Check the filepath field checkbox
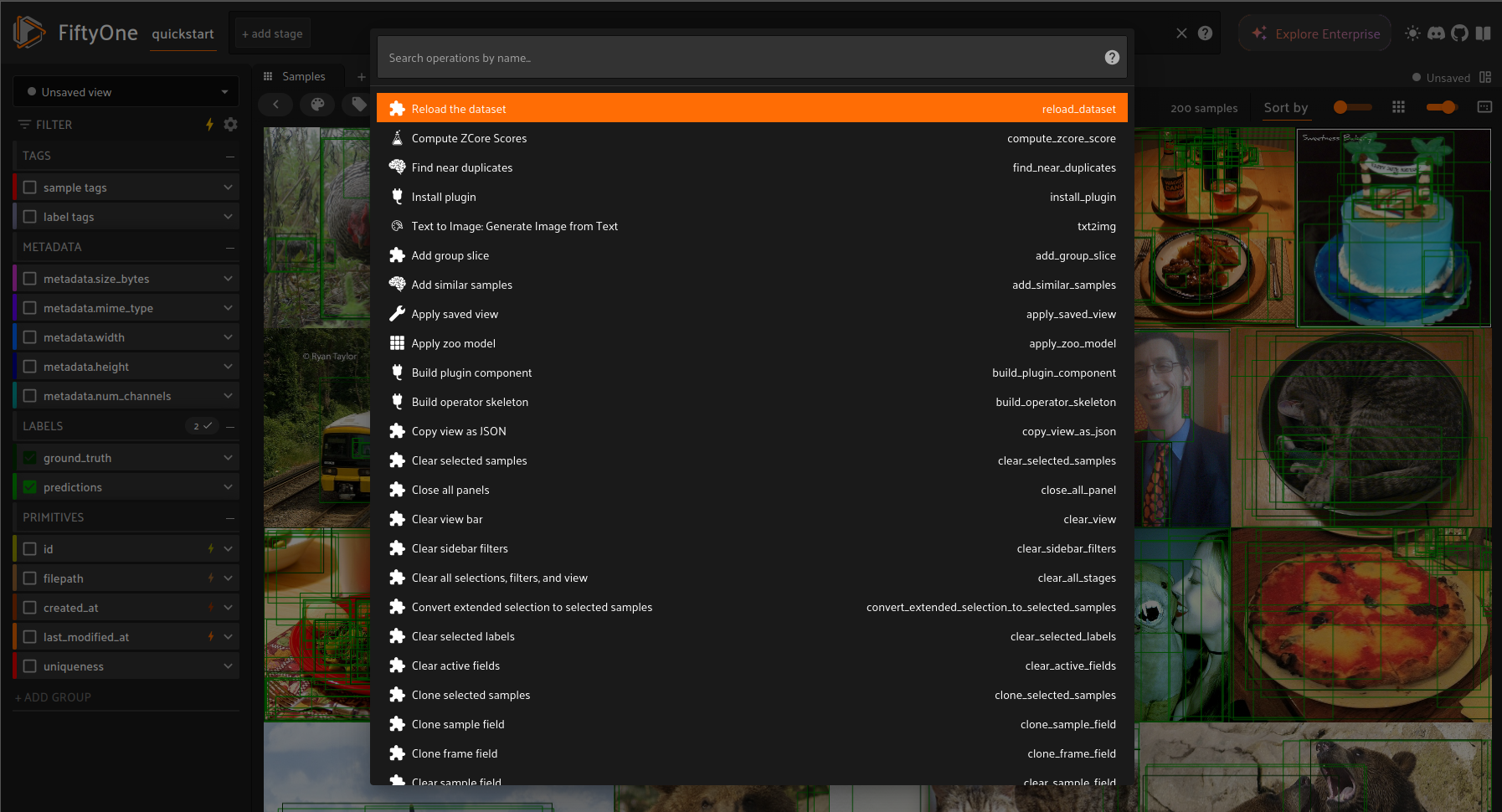Viewport: 1502px width, 812px height. point(30,578)
